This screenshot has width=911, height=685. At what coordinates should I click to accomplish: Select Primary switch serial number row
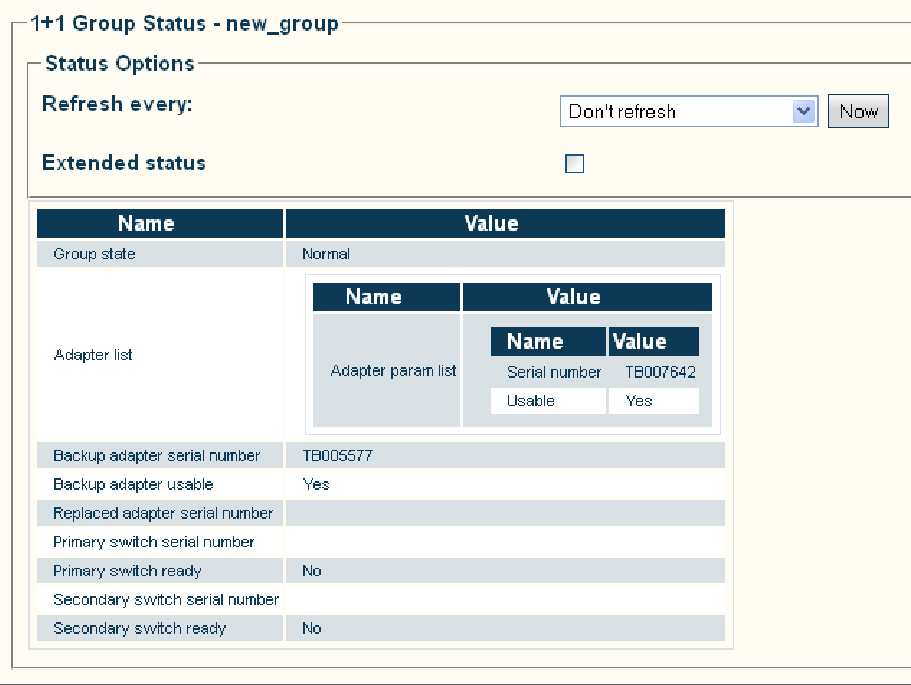pos(381,542)
